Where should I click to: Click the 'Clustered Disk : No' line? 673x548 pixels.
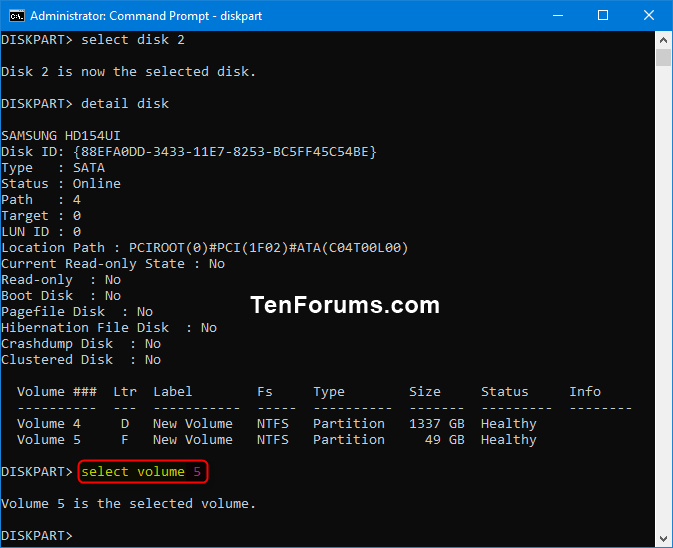pyautogui.click(x=81, y=360)
